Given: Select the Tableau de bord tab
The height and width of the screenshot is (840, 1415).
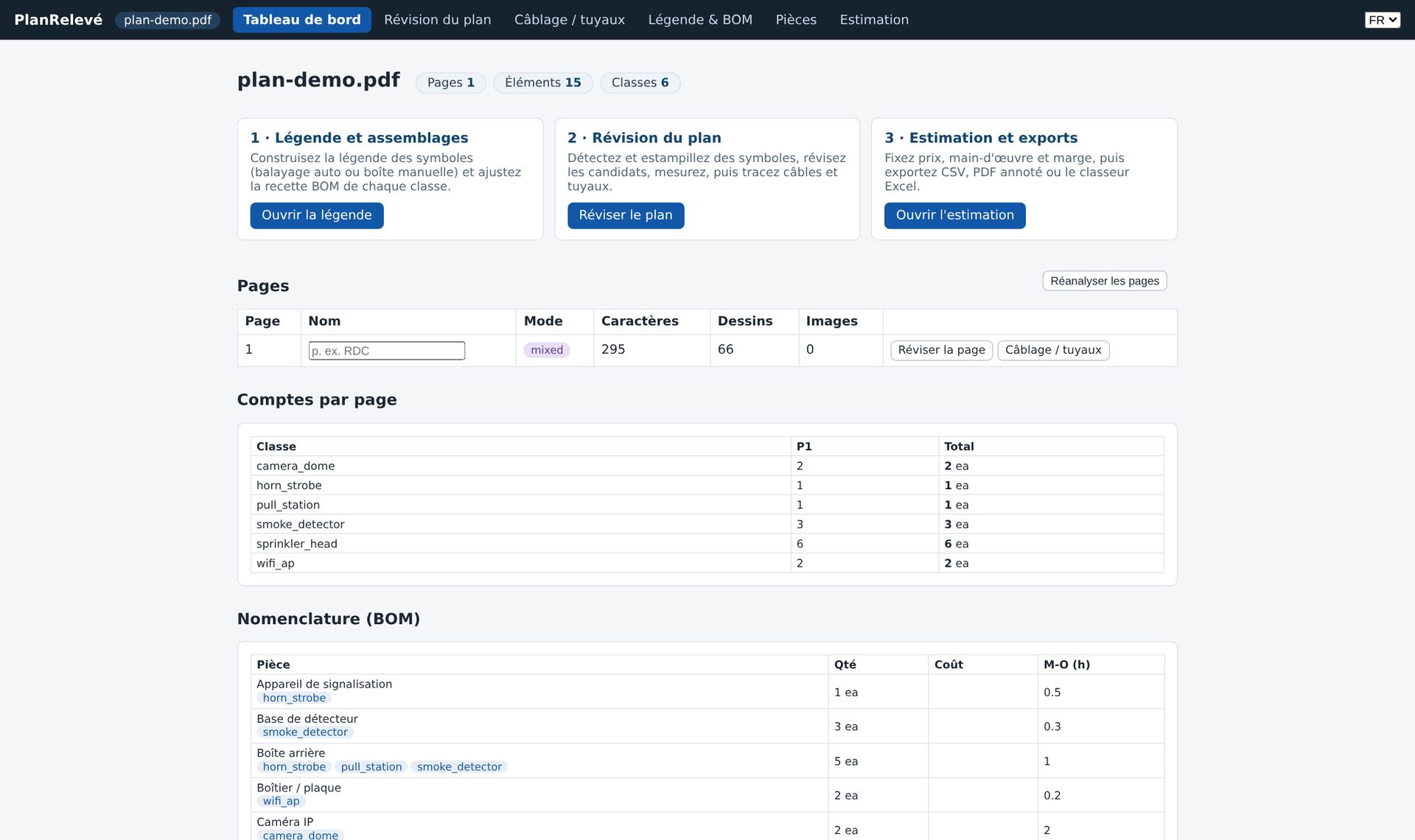Looking at the screenshot, I should [x=301, y=20].
